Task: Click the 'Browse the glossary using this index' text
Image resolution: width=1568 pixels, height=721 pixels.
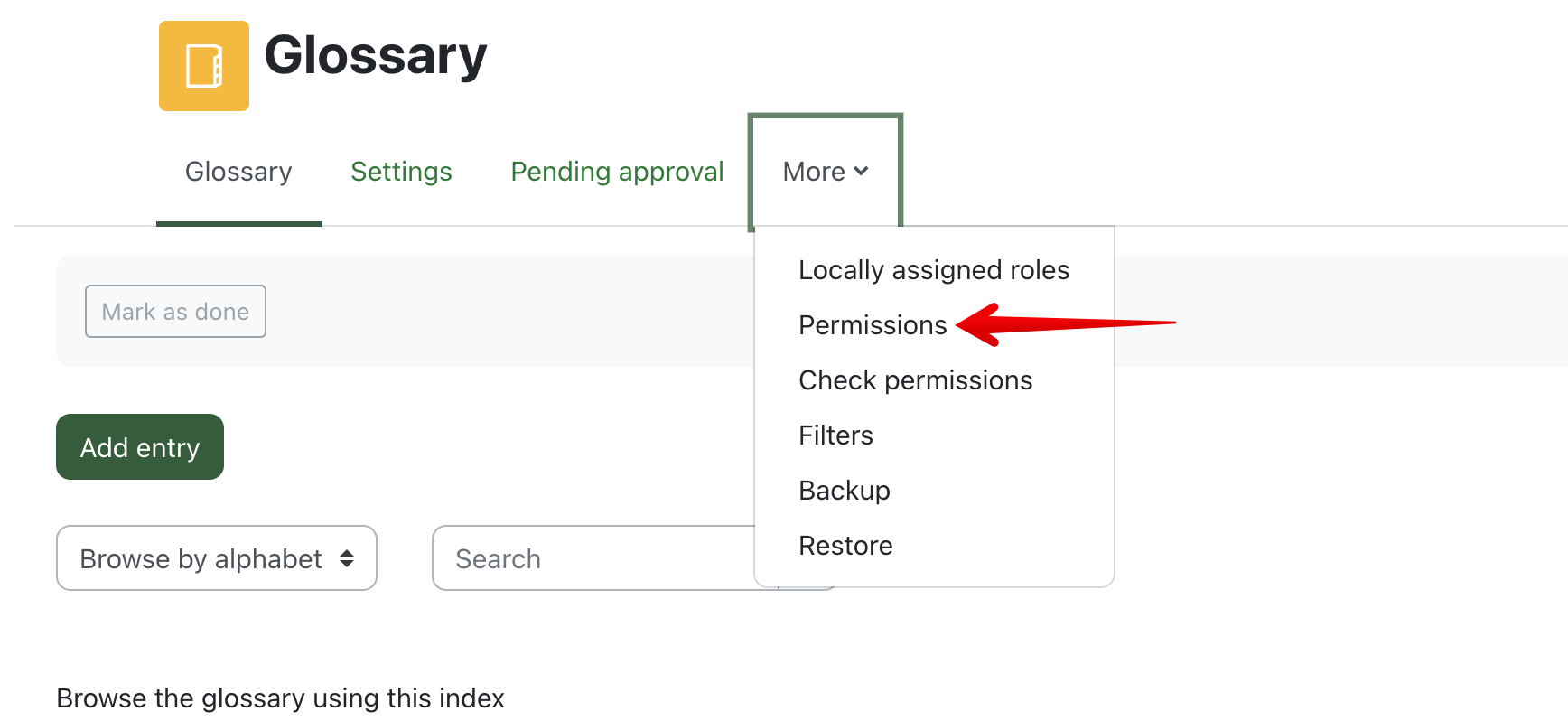Action: [280, 698]
